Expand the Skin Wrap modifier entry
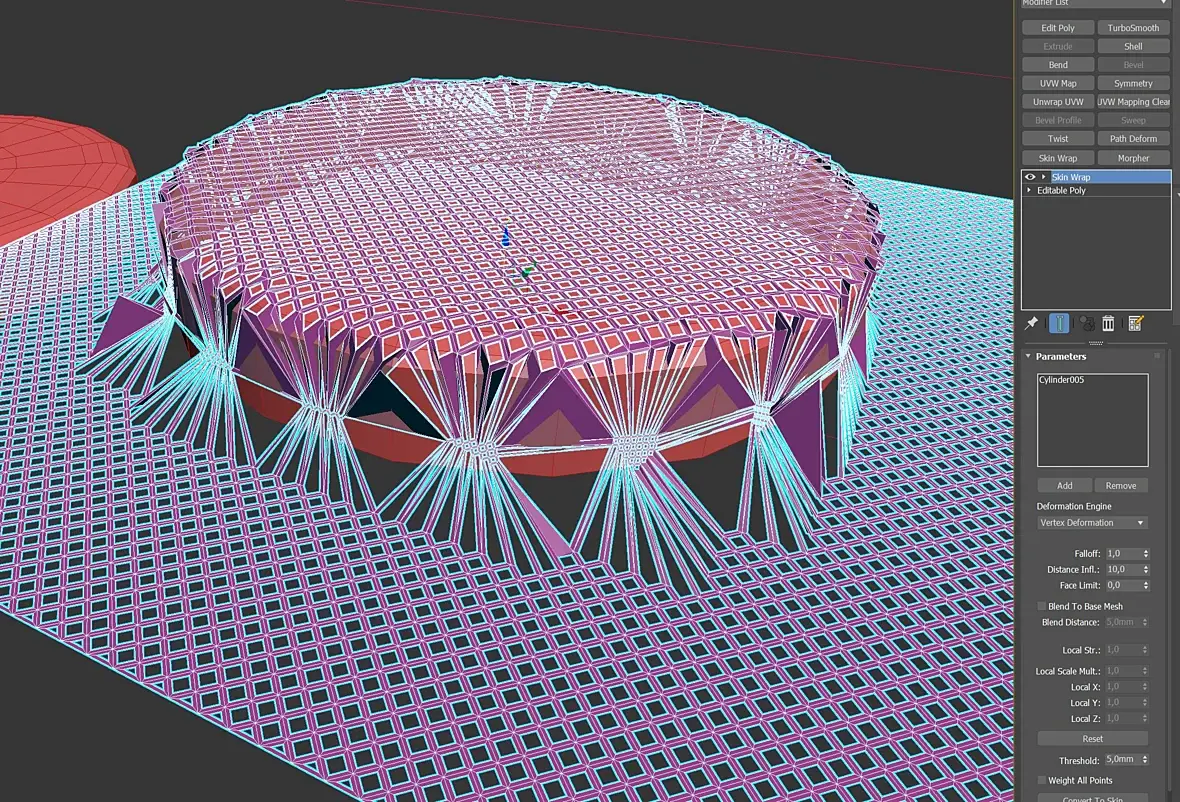The width and height of the screenshot is (1180, 802). click(1044, 177)
